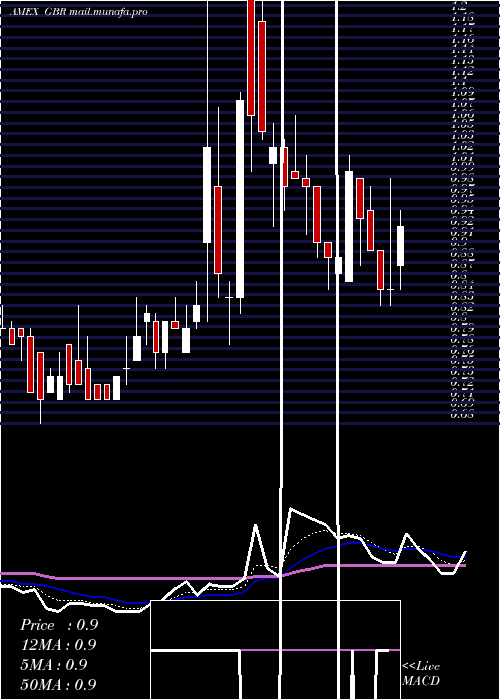
Task: Select the 5MA : 0.9 value
Action: [x=54, y=665]
